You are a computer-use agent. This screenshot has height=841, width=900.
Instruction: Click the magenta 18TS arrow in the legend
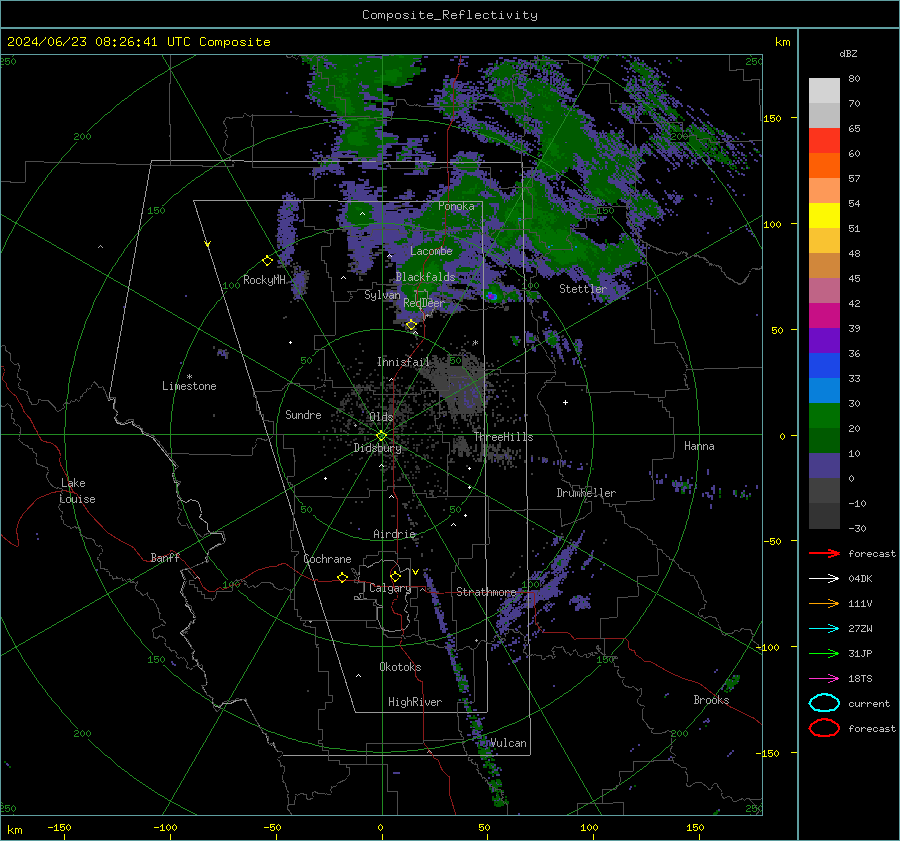click(824, 679)
